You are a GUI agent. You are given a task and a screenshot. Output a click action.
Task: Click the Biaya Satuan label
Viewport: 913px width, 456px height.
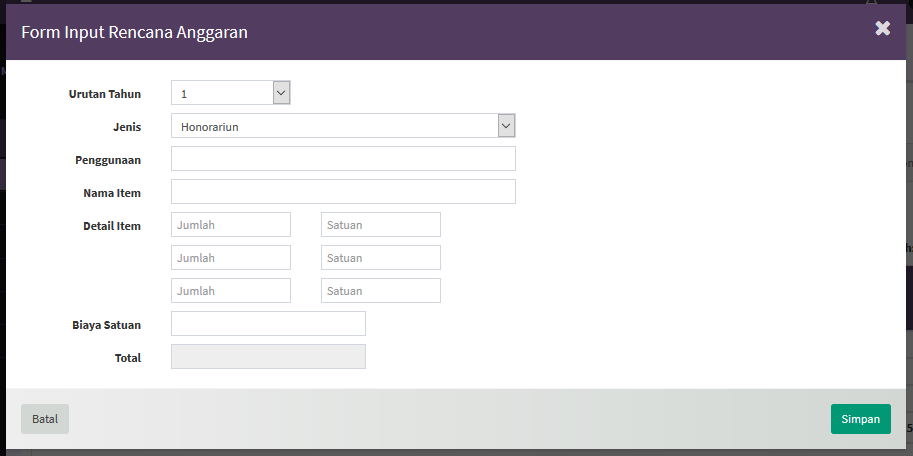107,325
